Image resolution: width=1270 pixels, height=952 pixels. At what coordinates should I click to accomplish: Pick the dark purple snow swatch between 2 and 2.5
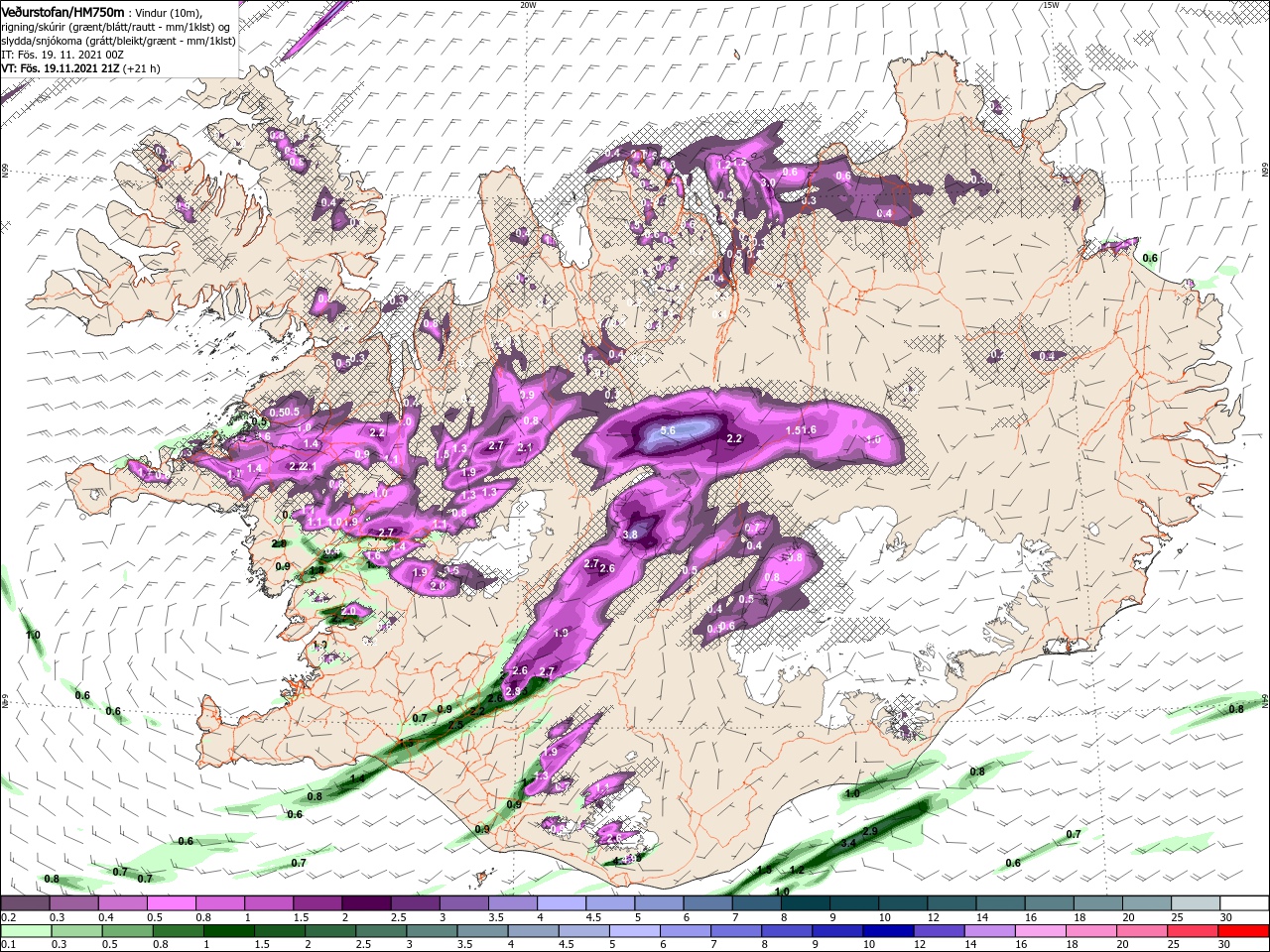[366, 903]
